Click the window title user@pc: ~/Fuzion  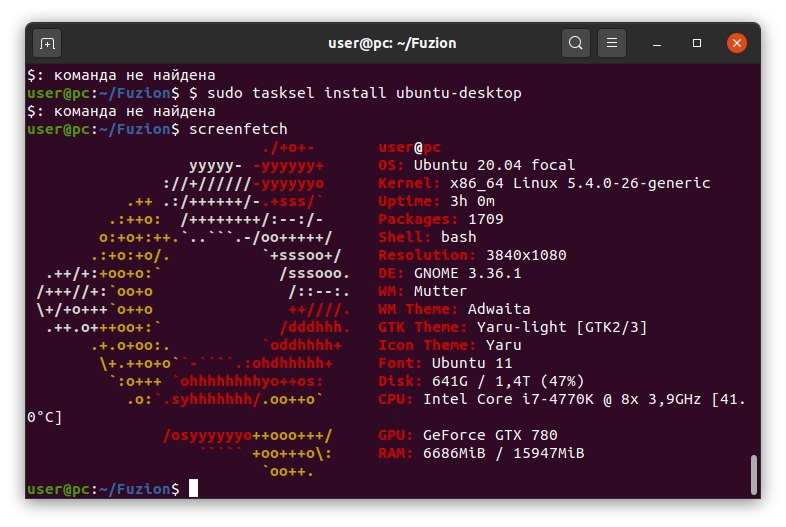point(392,44)
